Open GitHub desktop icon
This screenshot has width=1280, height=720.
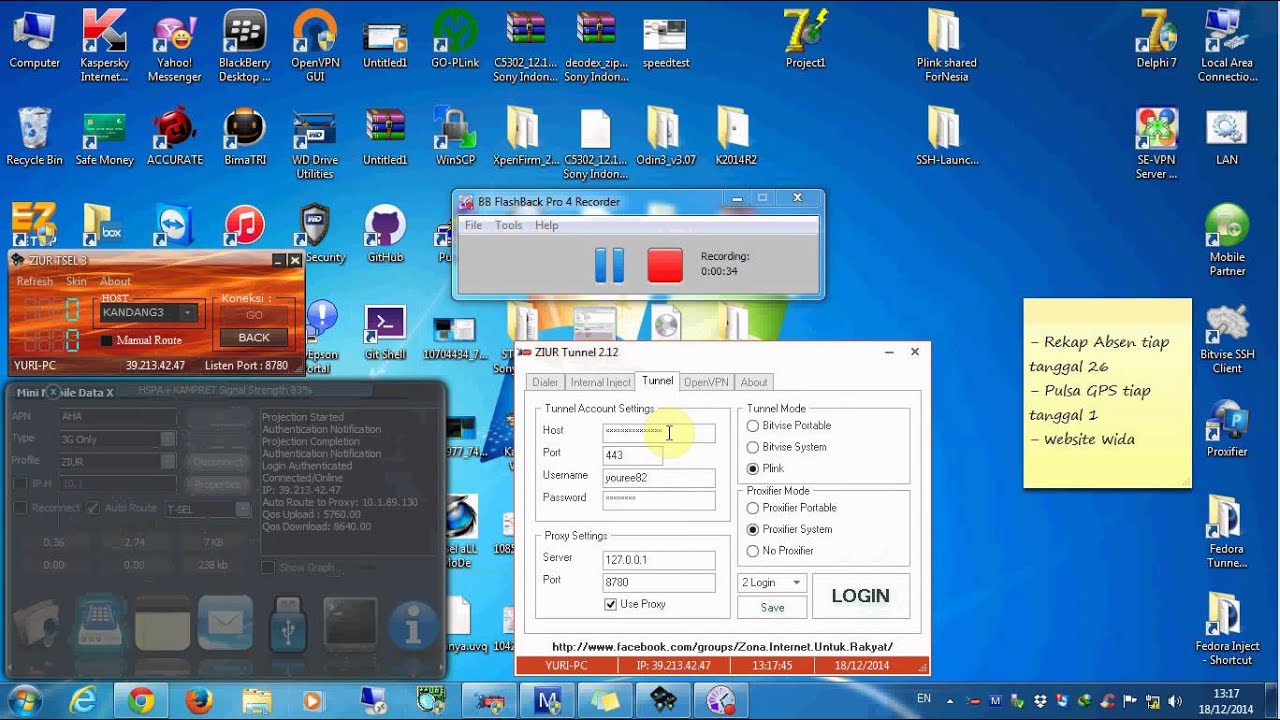[385, 235]
